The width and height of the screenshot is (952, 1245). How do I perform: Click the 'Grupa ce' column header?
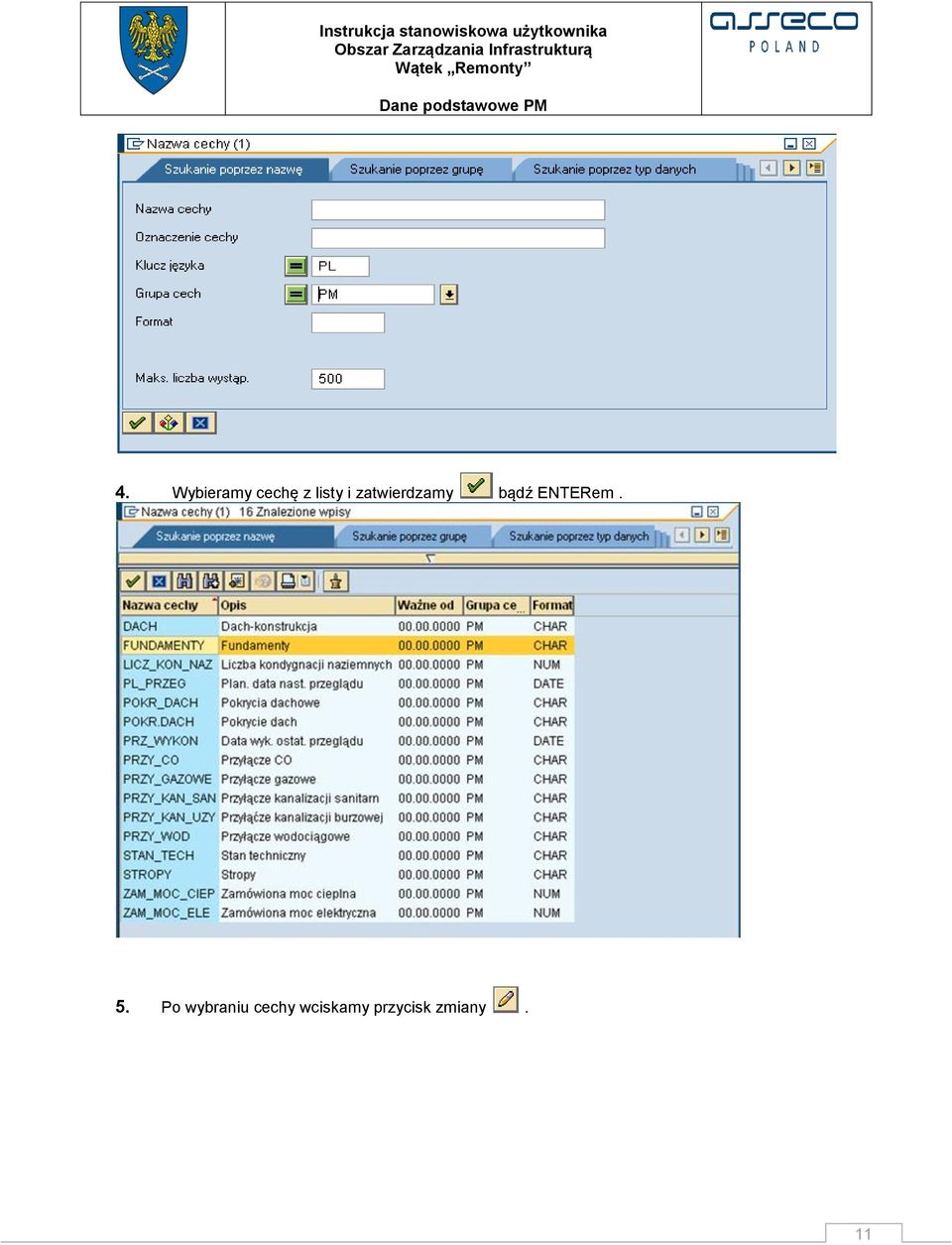(495, 605)
